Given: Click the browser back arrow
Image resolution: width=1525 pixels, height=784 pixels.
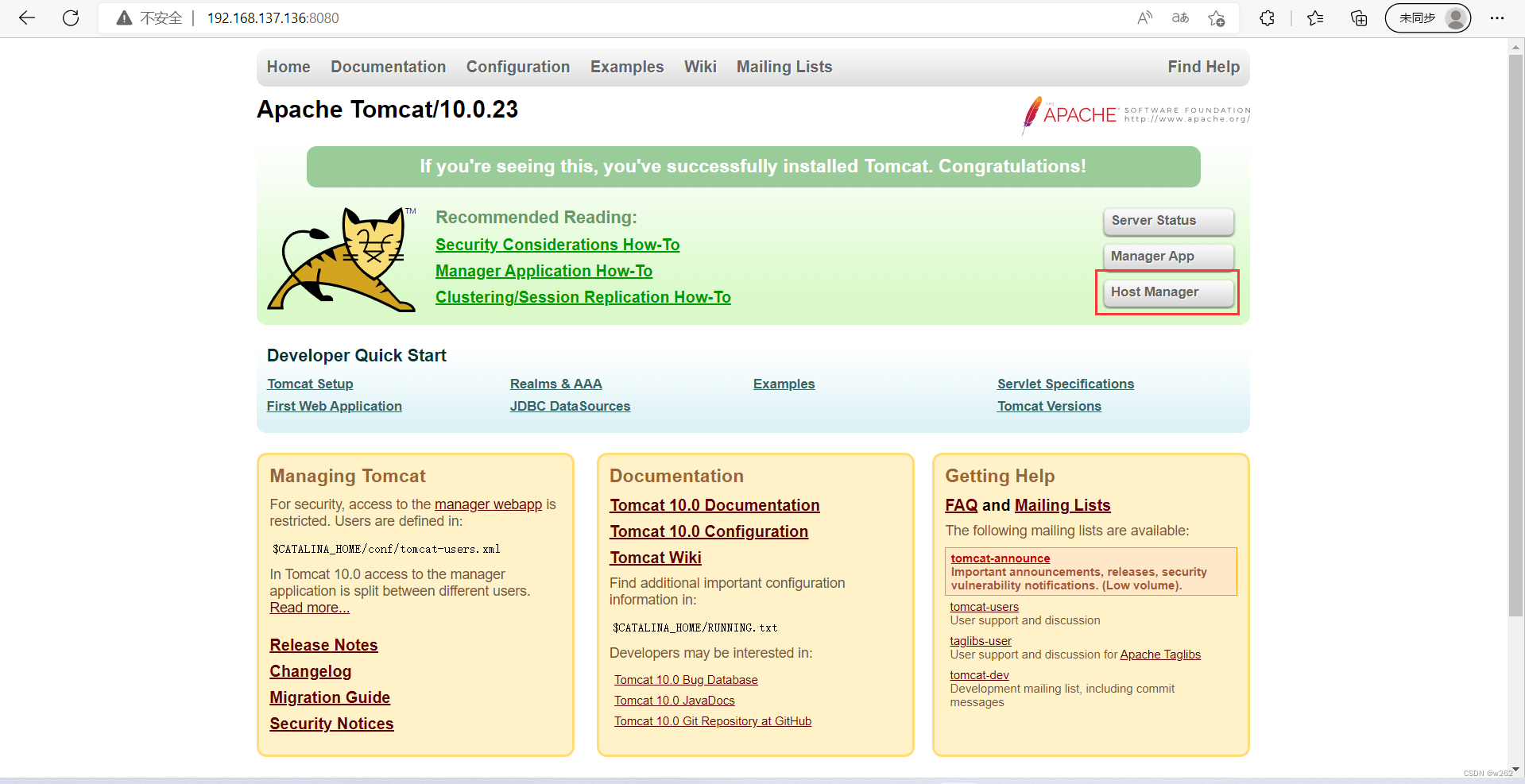Looking at the screenshot, I should point(27,17).
